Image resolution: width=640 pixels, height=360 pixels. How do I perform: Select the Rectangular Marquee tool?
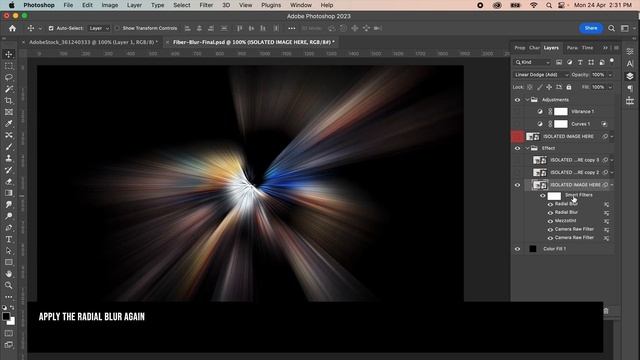click(9, 66)
